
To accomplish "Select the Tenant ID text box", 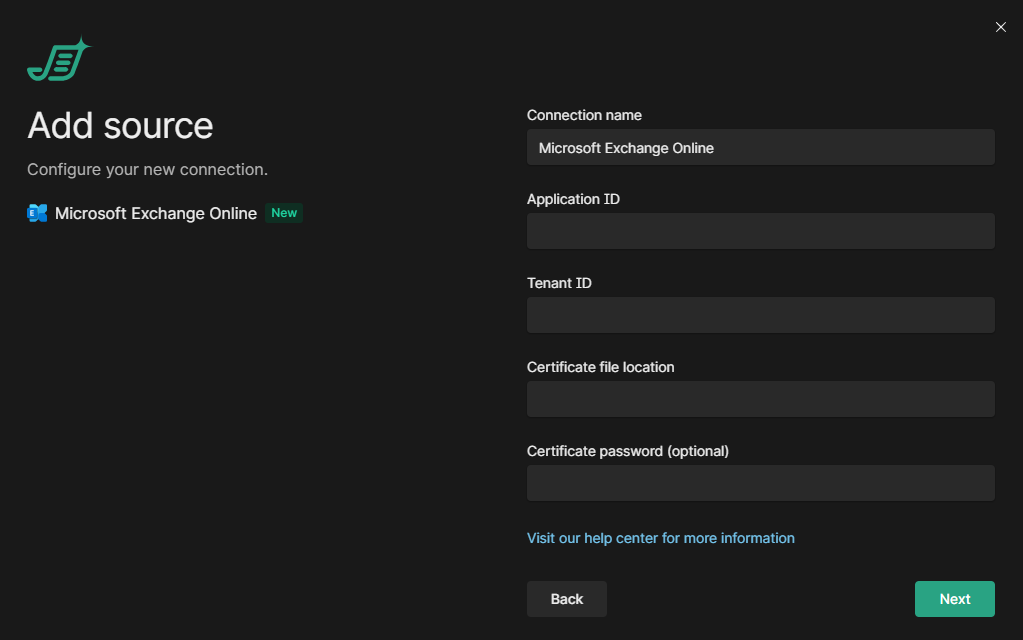I will 760,315.
